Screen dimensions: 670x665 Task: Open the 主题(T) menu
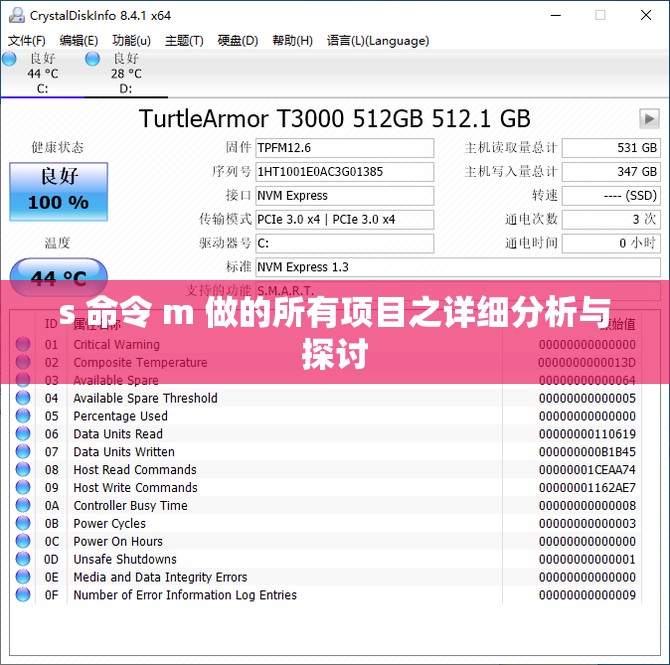click(184, 41)
